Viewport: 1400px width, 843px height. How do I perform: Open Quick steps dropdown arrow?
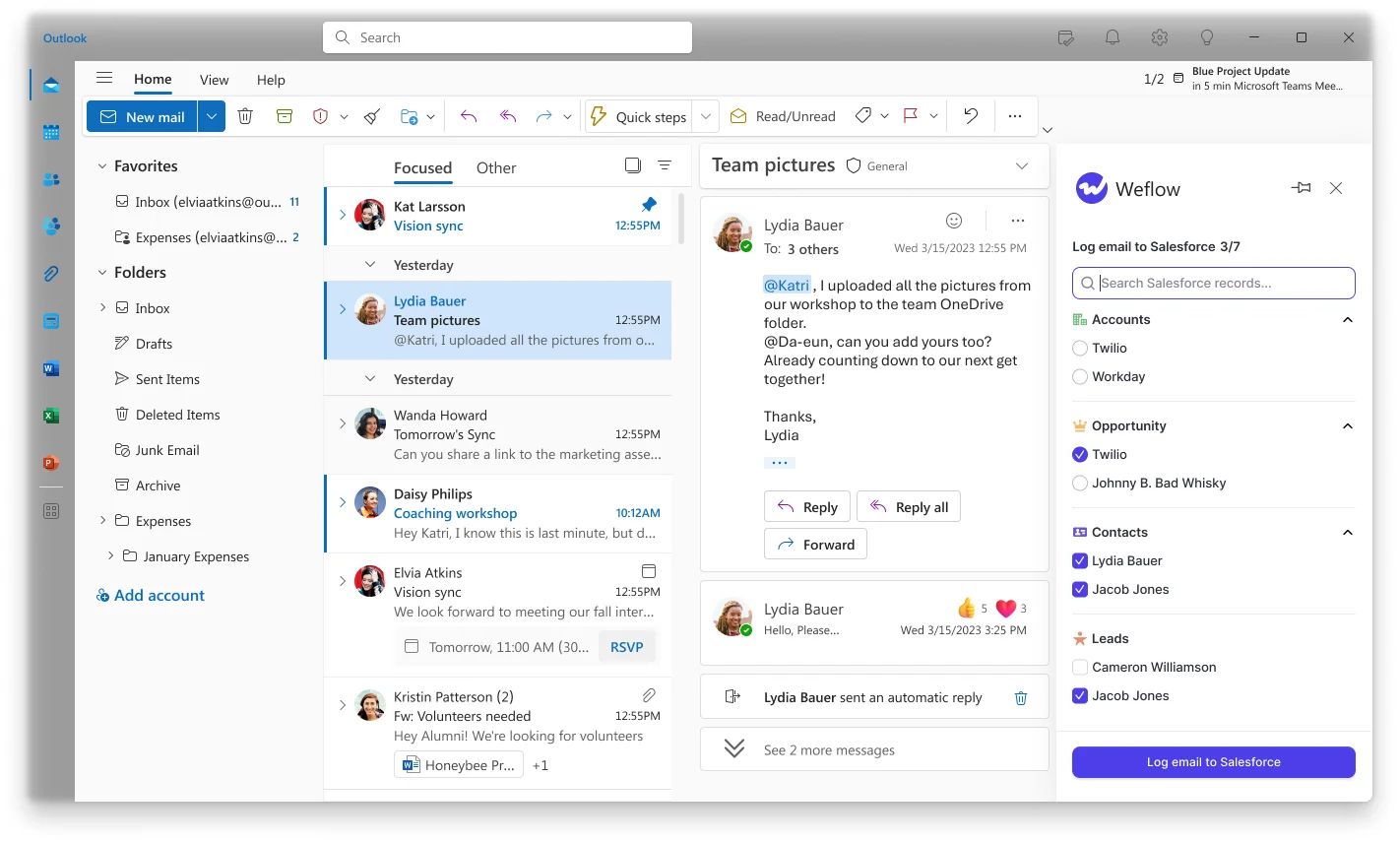point(706,116)
